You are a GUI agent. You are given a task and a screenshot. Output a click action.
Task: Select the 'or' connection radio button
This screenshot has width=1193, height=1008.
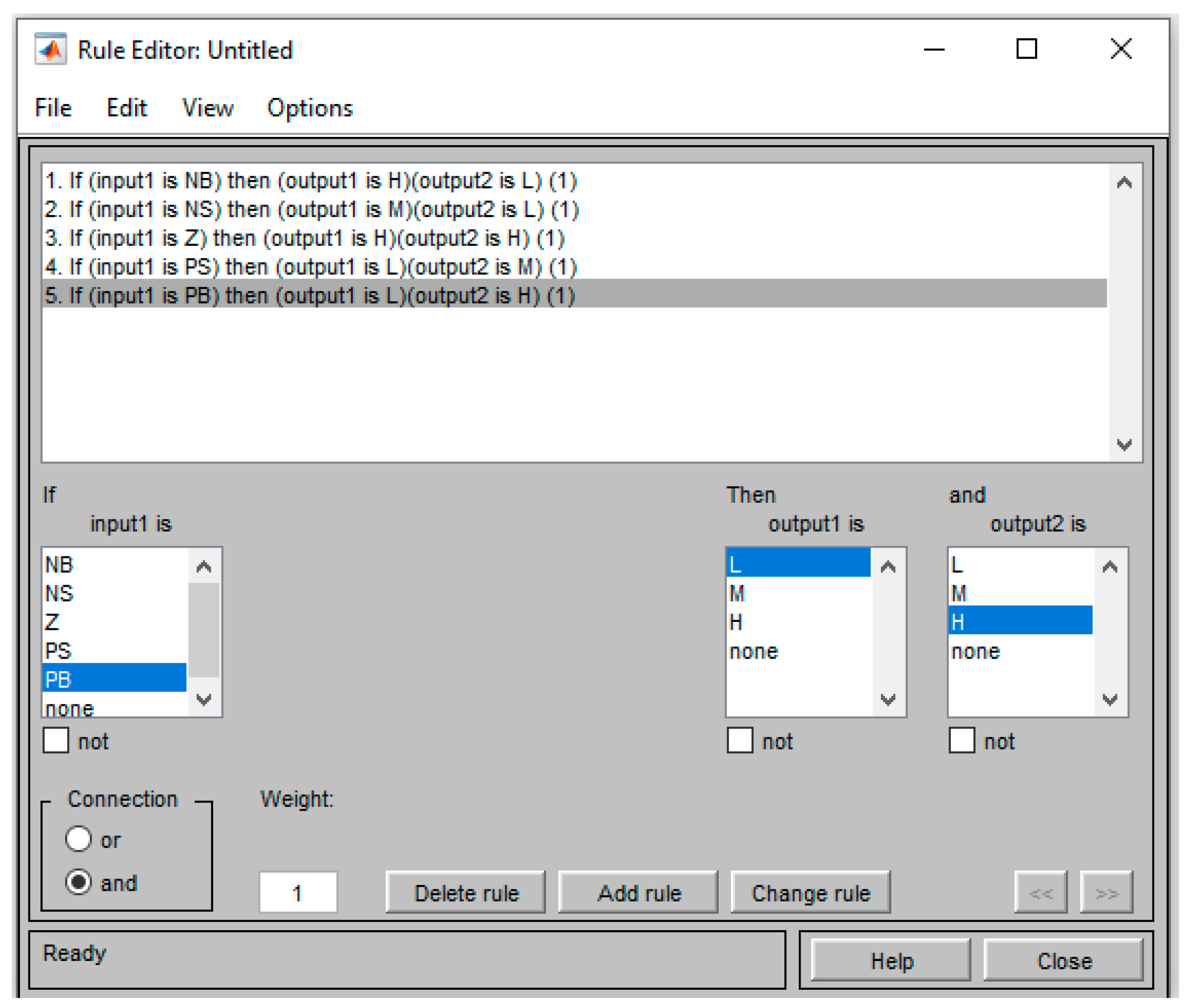(78, 840)
